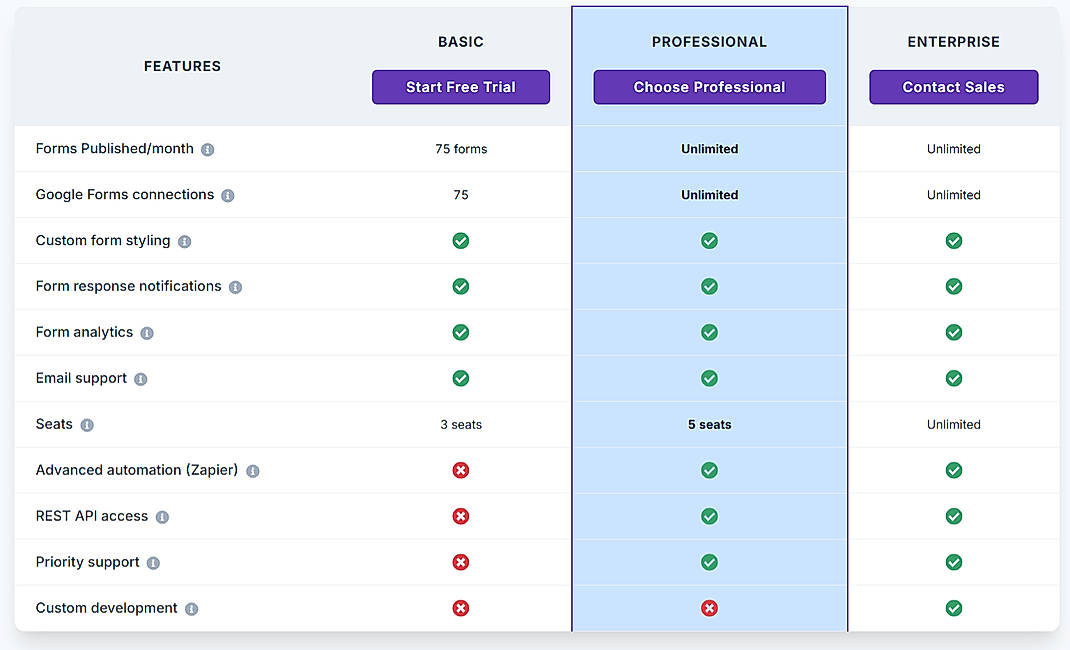Image resolution: width=1070 pixels, height=650 pixels.
Task: Click the info icon beside Forms Published/month
Action: click(x=210, y=148)
